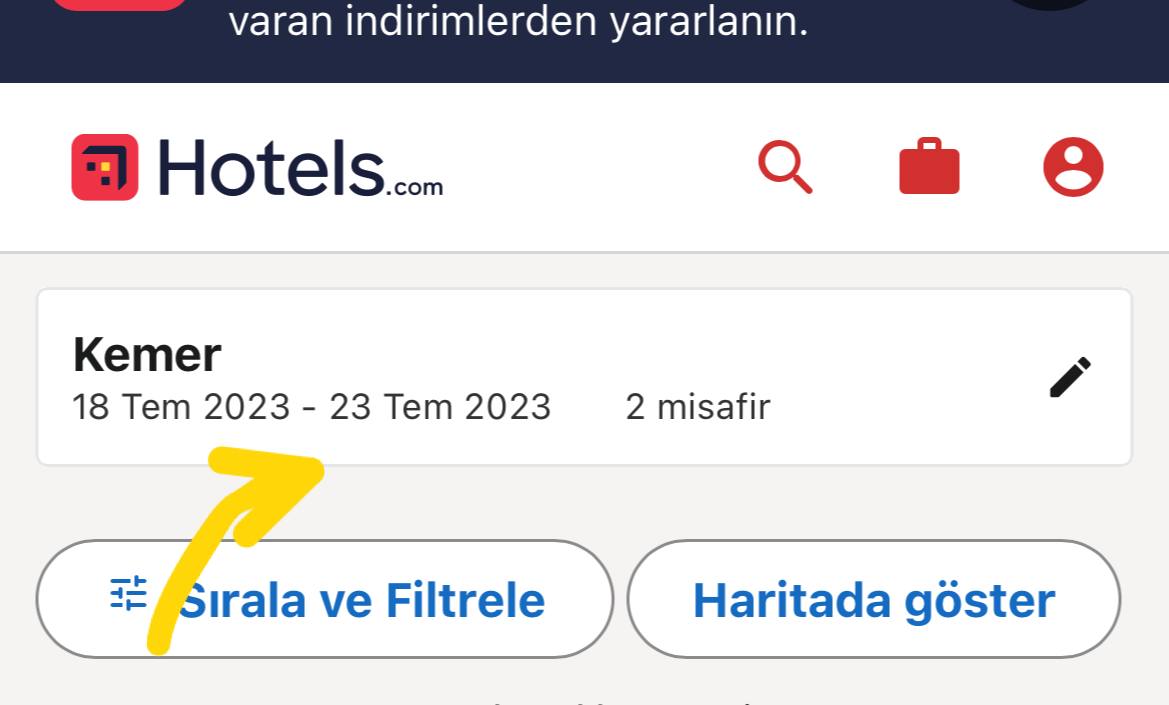Tap the '.com' part of the logo
This screenshot has width=1169, height=705.
[415, 187]
